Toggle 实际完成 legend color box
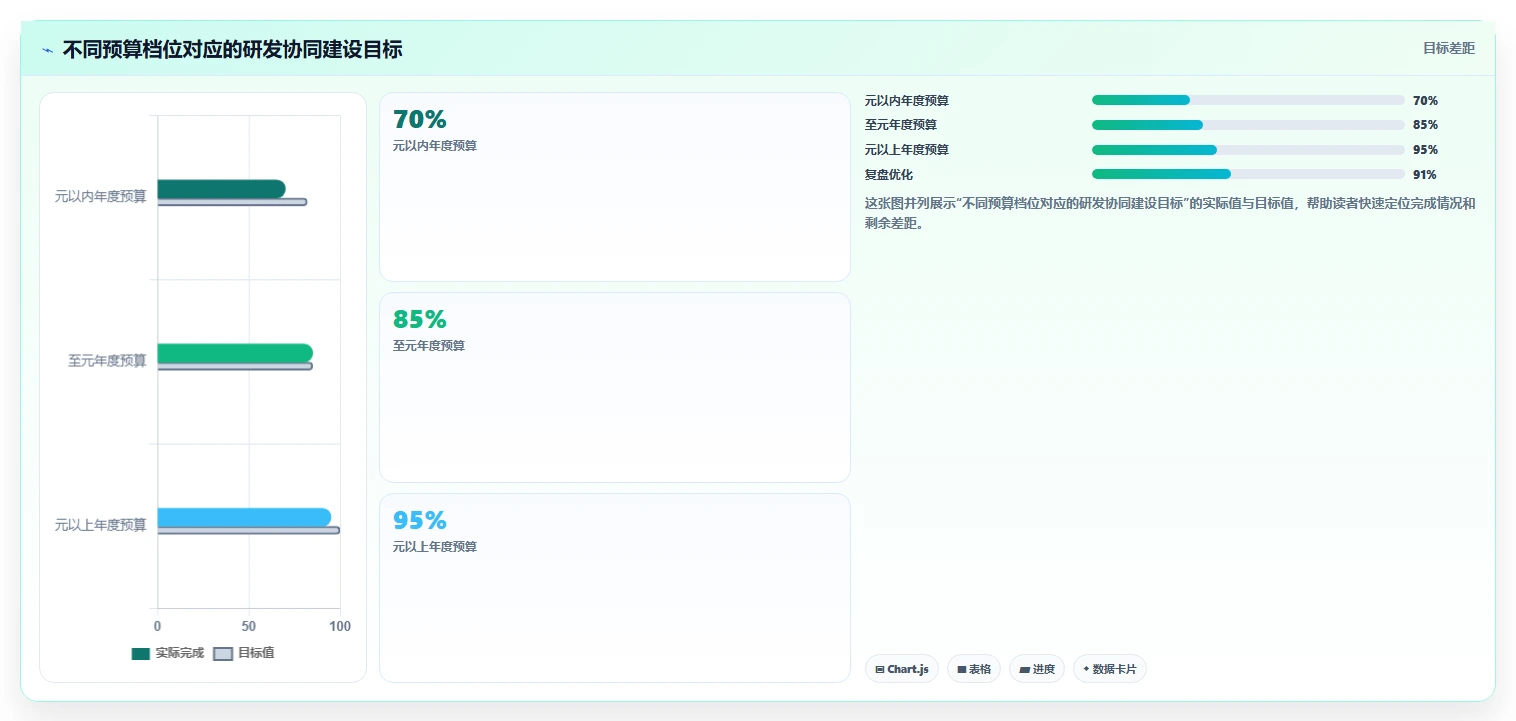 (x=141, y=654)
